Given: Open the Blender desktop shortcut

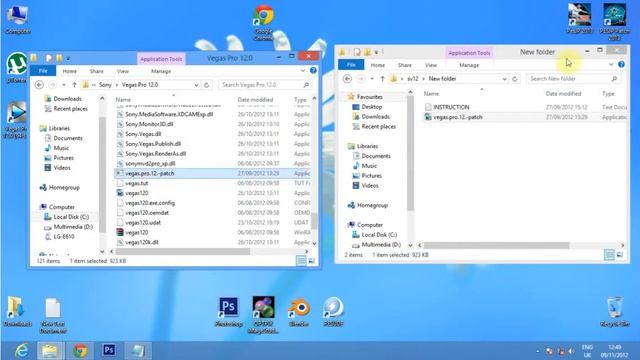Looking at the screenshot, I should coord(299,311).
